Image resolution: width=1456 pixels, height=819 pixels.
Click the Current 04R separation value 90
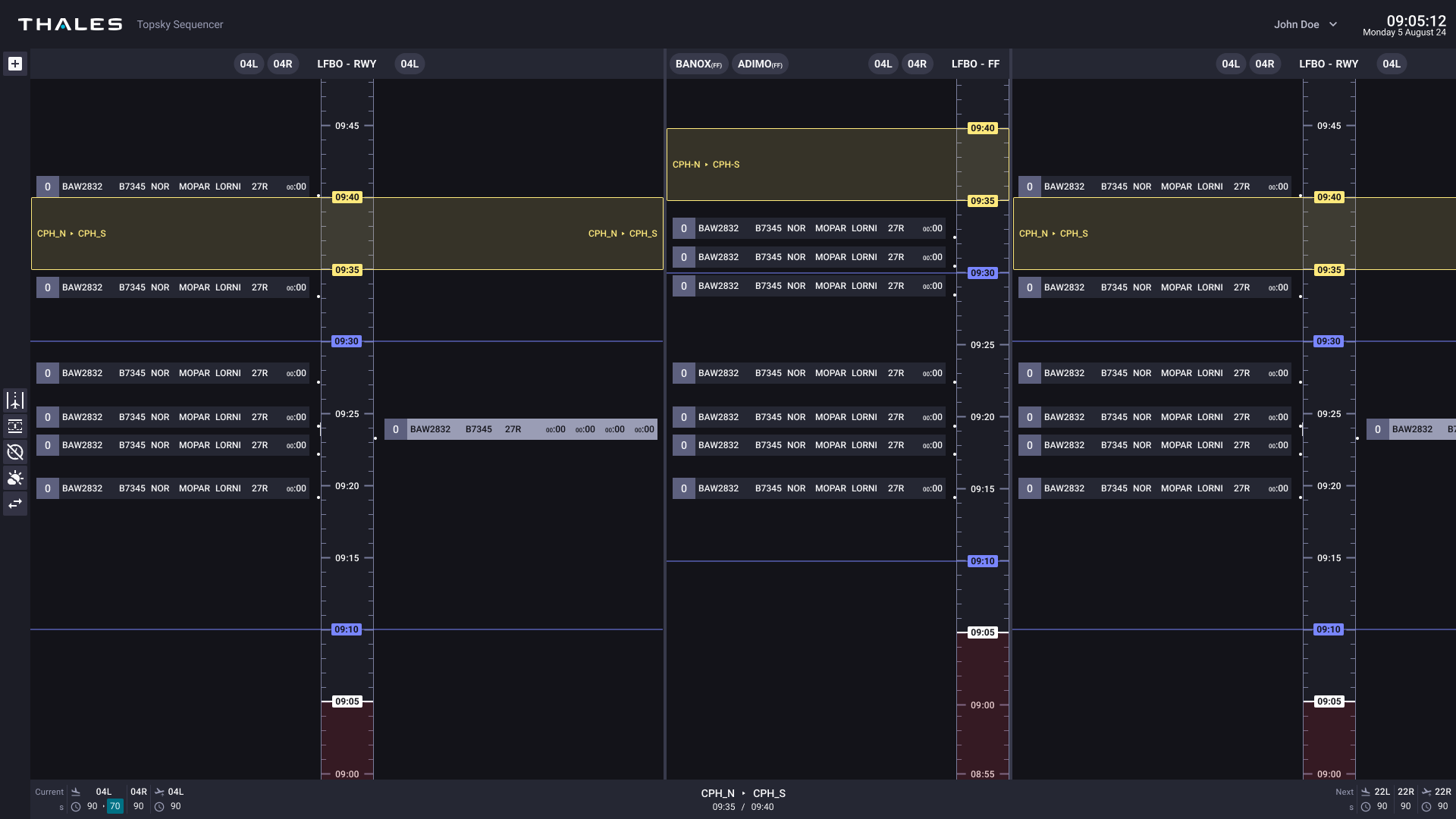138,807
